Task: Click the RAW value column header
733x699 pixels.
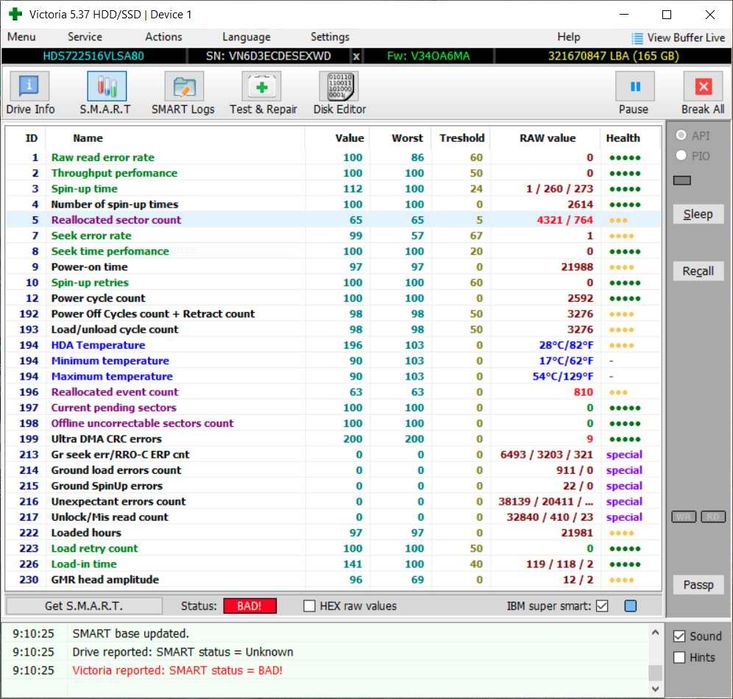Action: (x=547, y=138)
